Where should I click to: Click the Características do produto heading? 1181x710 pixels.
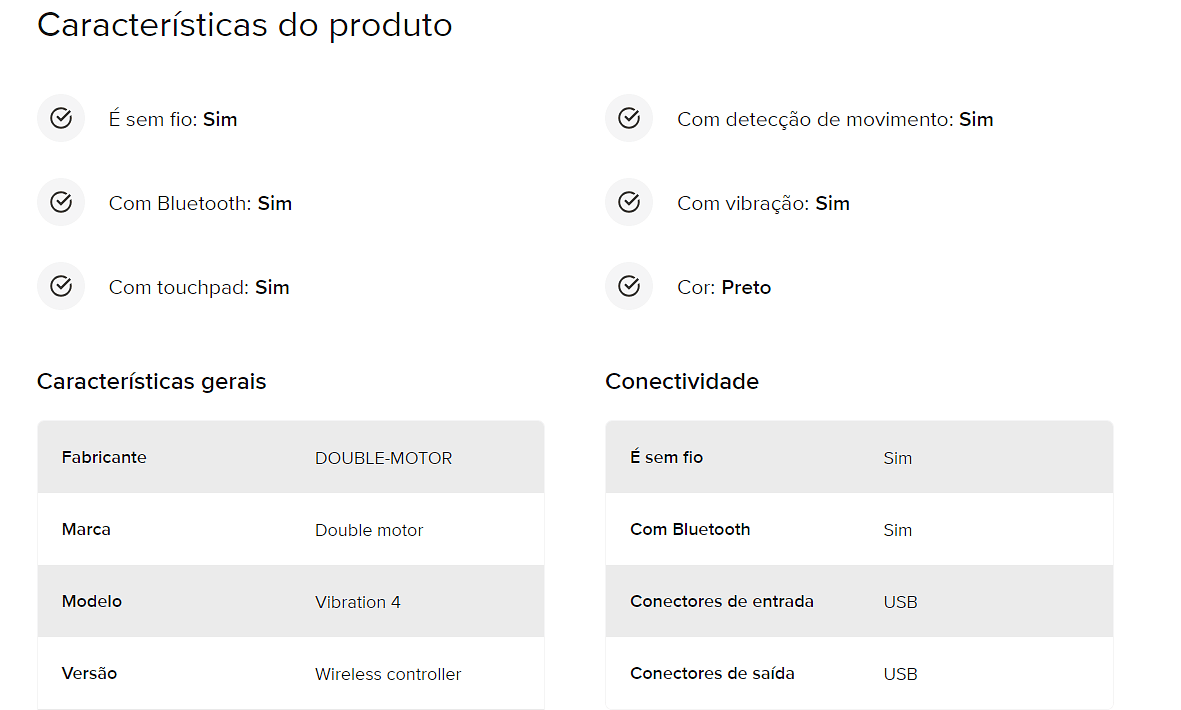pos(245,25)
